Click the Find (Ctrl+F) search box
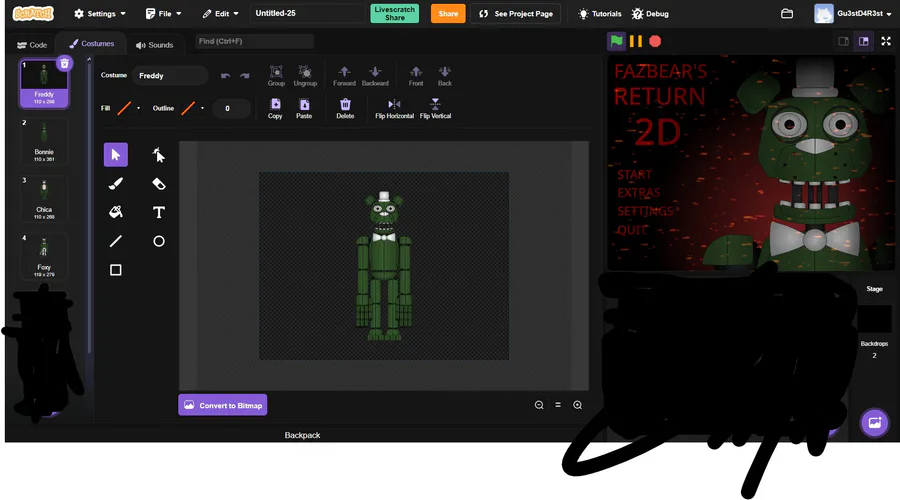This screenshot has height=500, width=900. (x=254, y=41)
